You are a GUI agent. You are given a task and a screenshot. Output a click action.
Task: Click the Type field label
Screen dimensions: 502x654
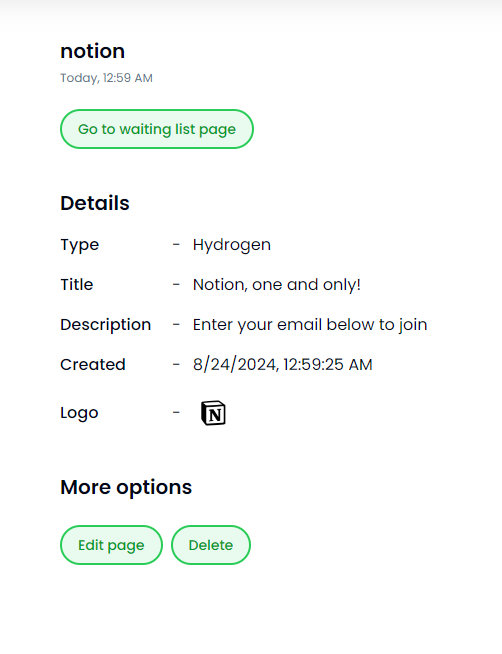coord(80,245)
